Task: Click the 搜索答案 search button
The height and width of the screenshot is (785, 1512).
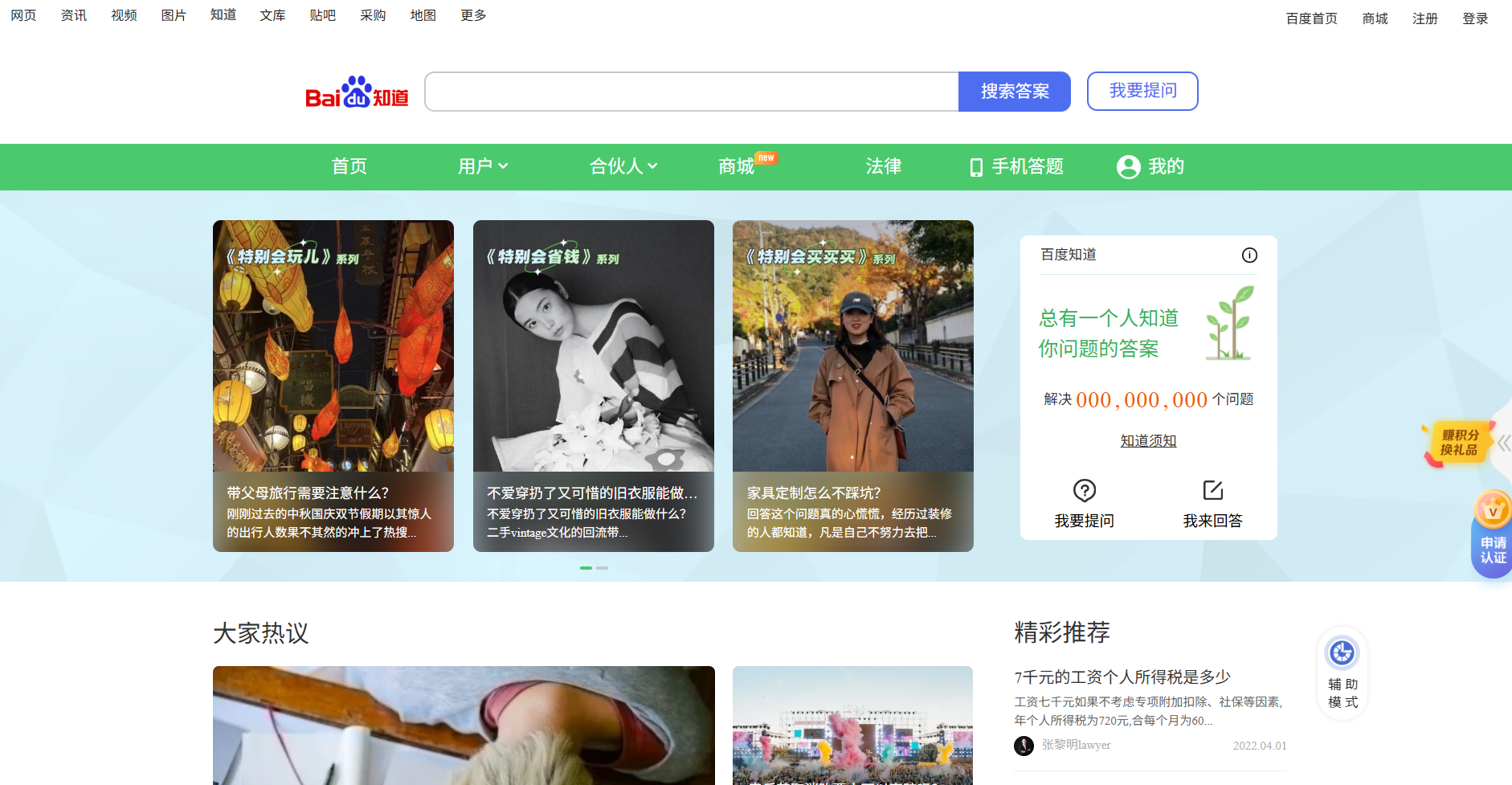Action: 1015,92
